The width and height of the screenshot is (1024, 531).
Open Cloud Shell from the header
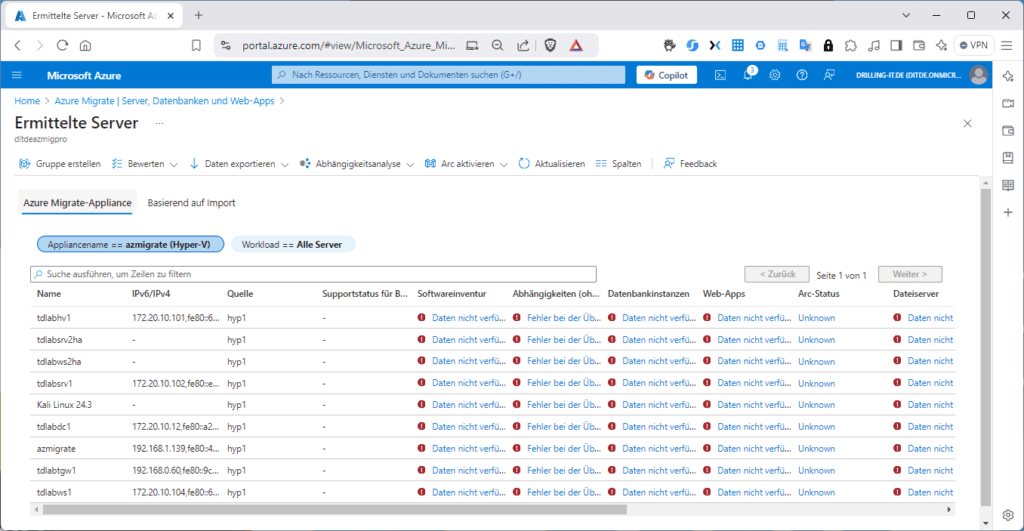[x=720, y=75]
